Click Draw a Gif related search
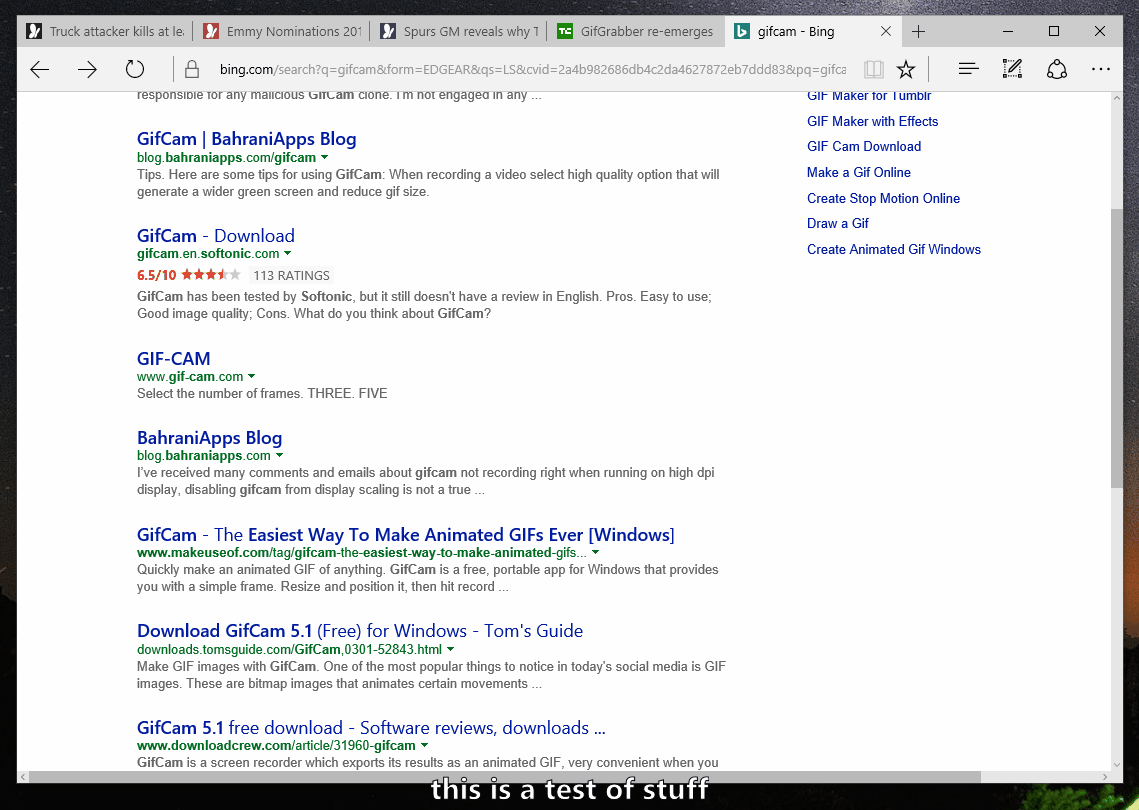The image size is (1139, 810). tap(838, 223)
